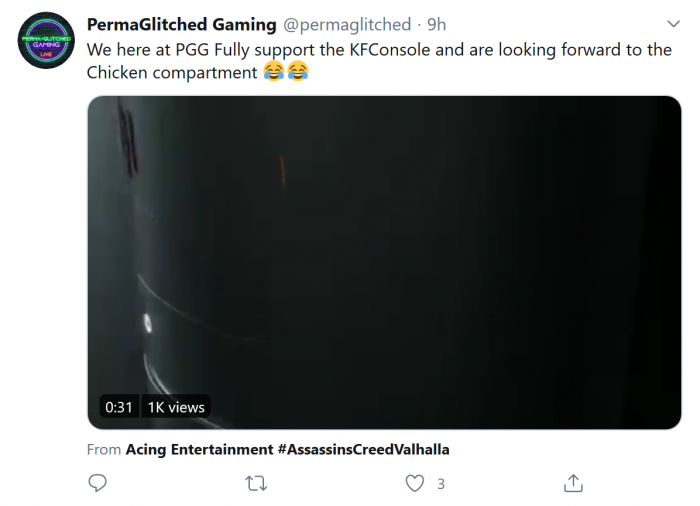The image size is (700, 506).
Task: Open the tweet via the 9h timestamp
Action: tap(436, 24)
